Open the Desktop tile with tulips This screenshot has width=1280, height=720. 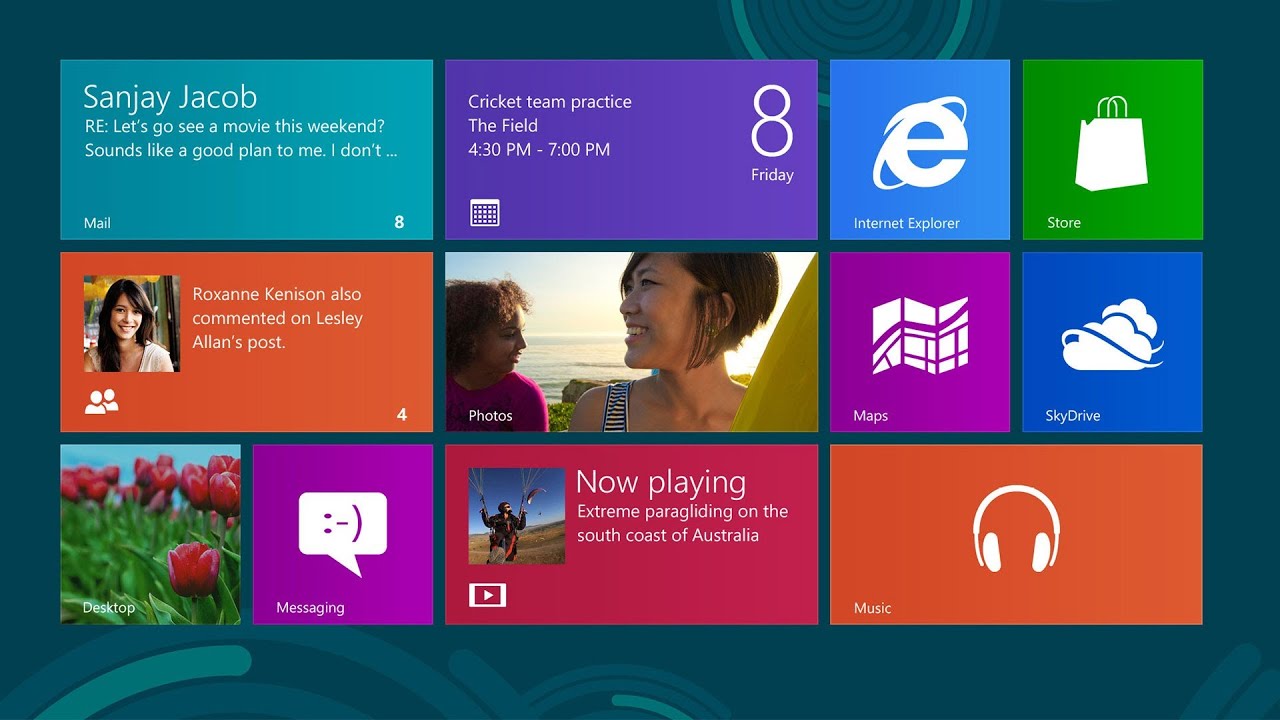(150, 534)
